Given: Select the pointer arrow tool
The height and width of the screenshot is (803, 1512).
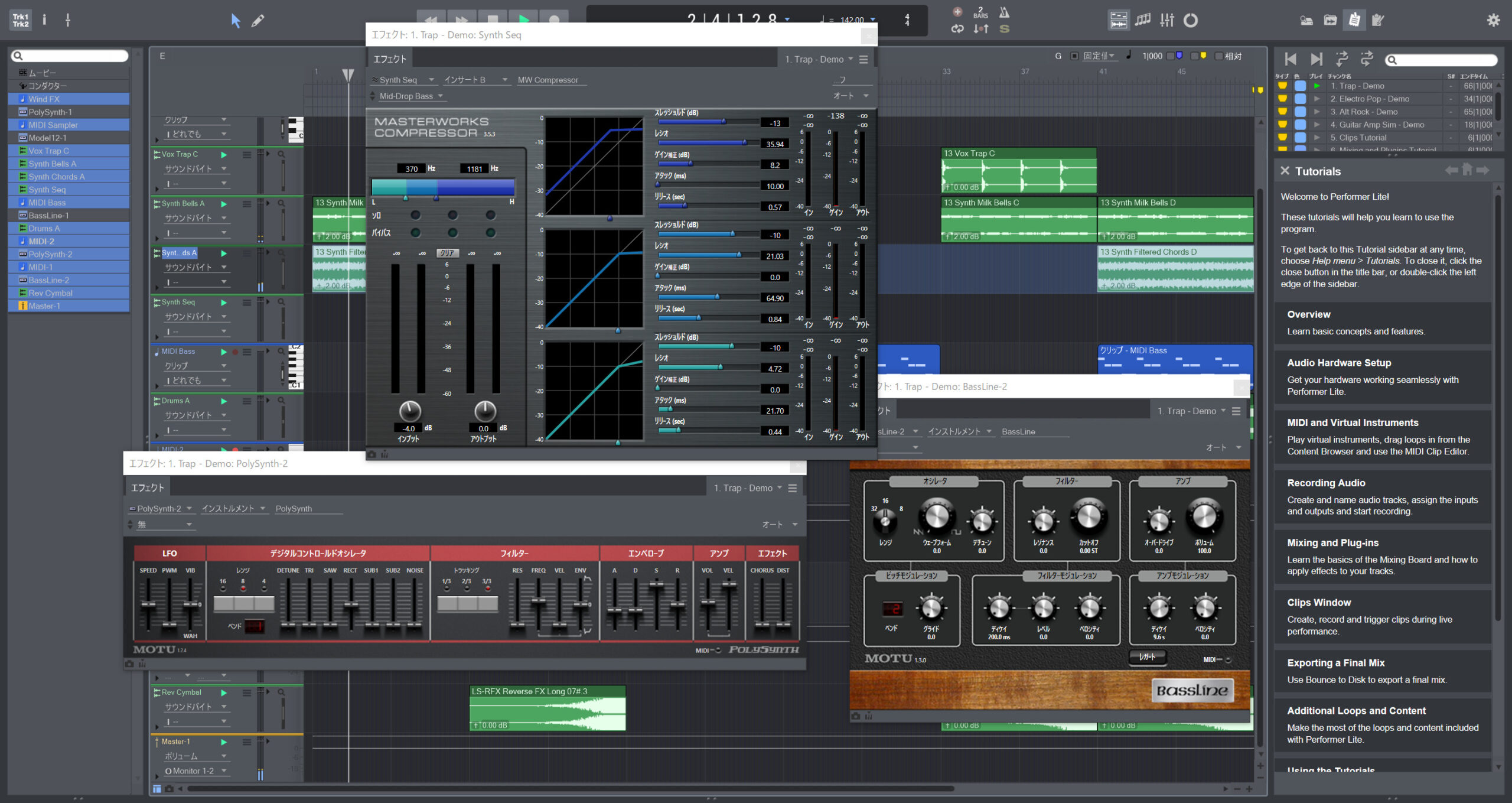Looking at the screenshot, I should click(x=235, y=21).
